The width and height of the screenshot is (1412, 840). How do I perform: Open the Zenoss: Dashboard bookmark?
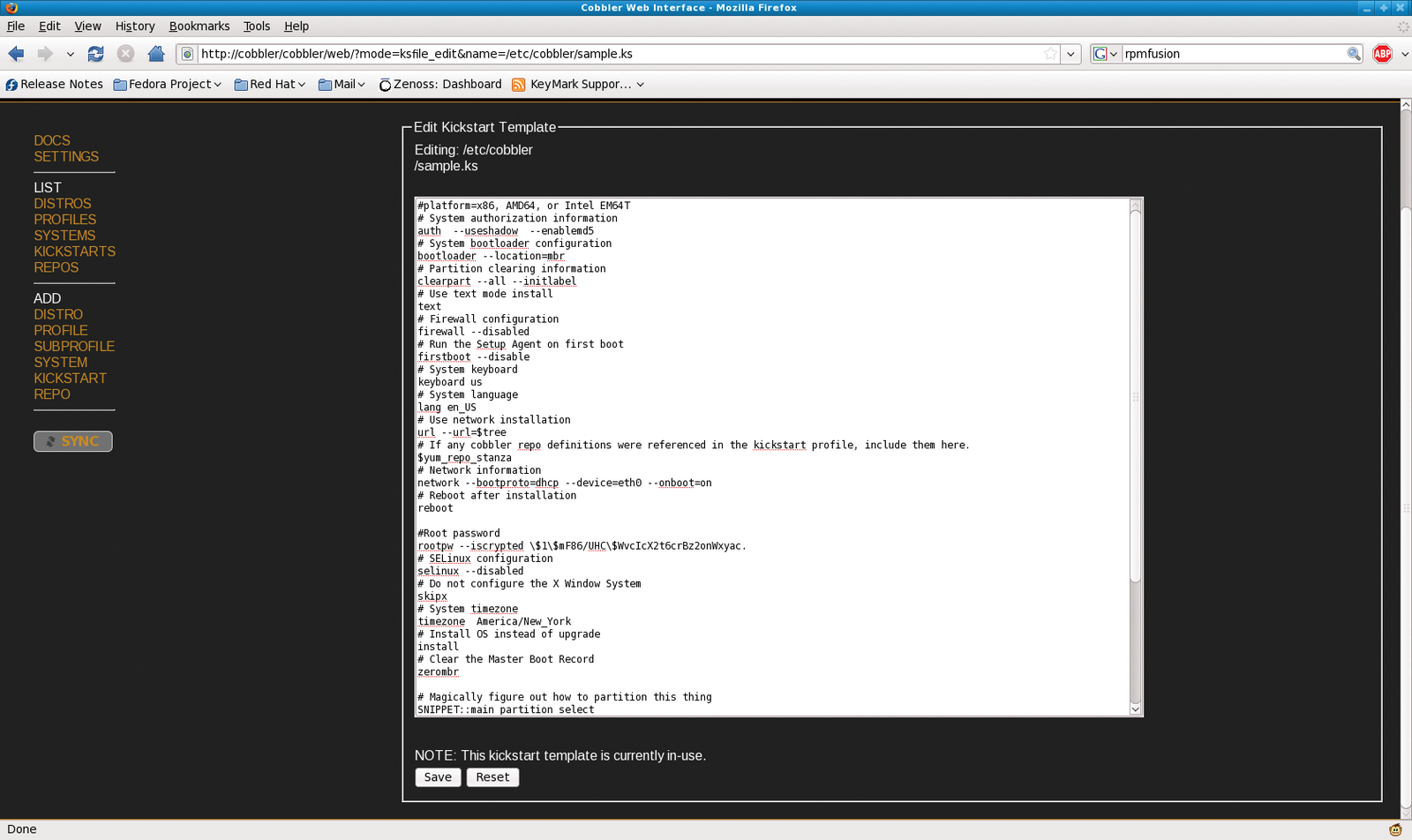coord(439,85)
